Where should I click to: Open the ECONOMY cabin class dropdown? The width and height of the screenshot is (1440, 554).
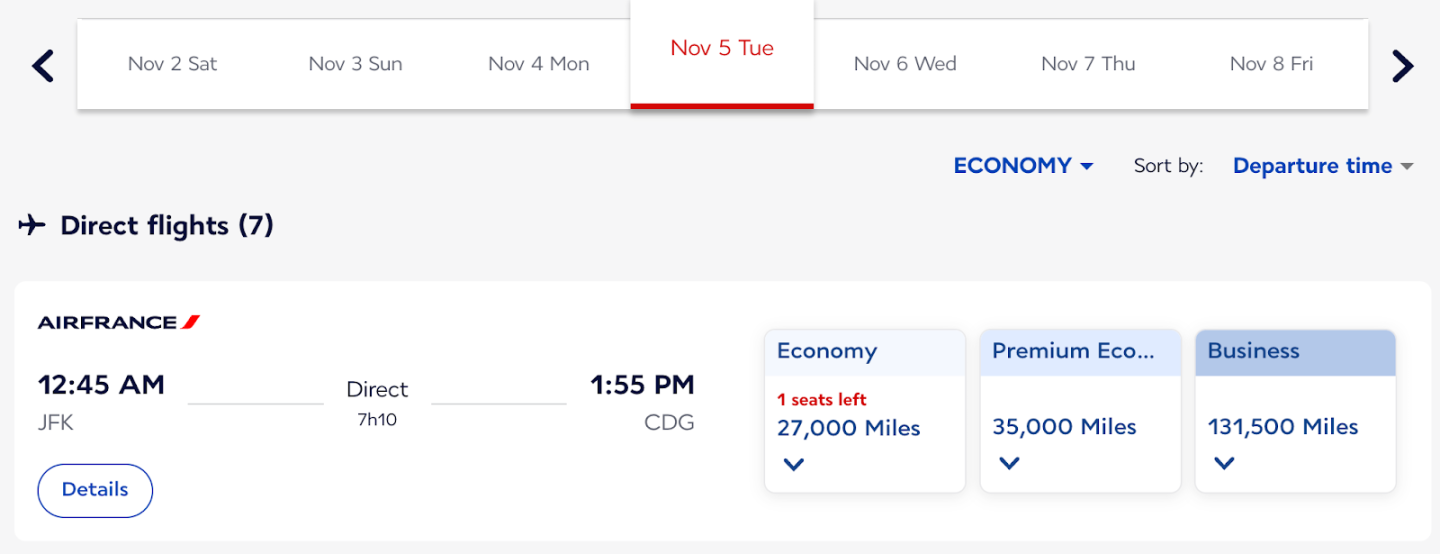pyautogui.click(x=1023, y=166)
